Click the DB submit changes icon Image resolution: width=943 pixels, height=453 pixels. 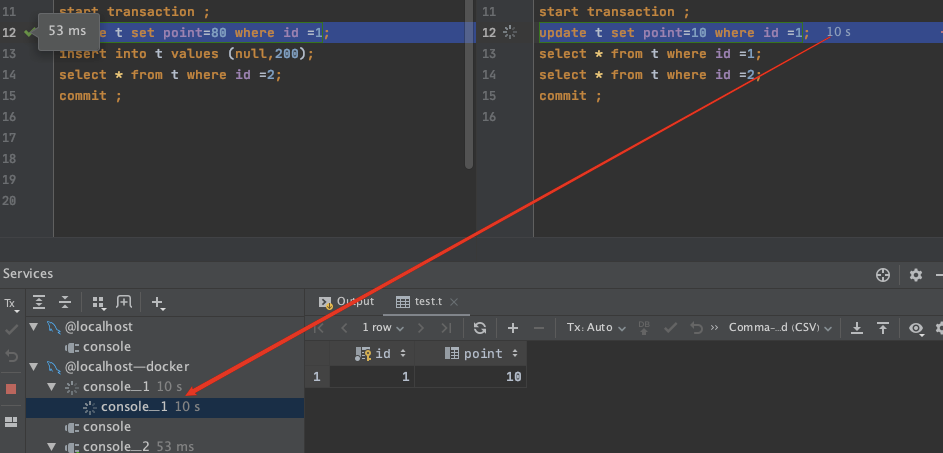point(644,327)
